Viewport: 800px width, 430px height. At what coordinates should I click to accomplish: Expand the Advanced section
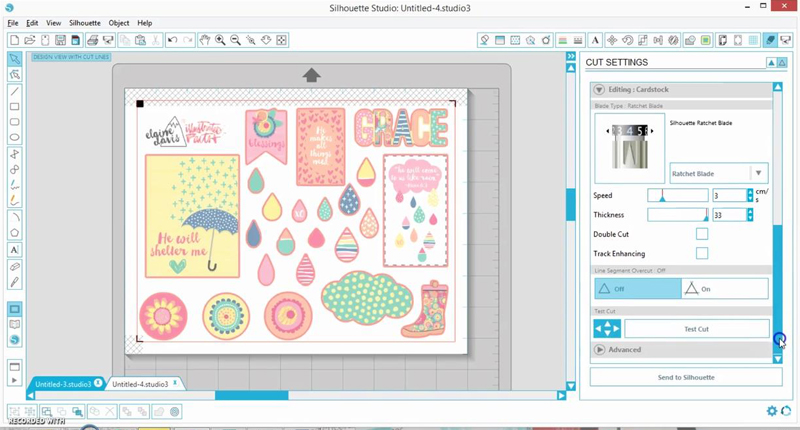tap(599, 349)
